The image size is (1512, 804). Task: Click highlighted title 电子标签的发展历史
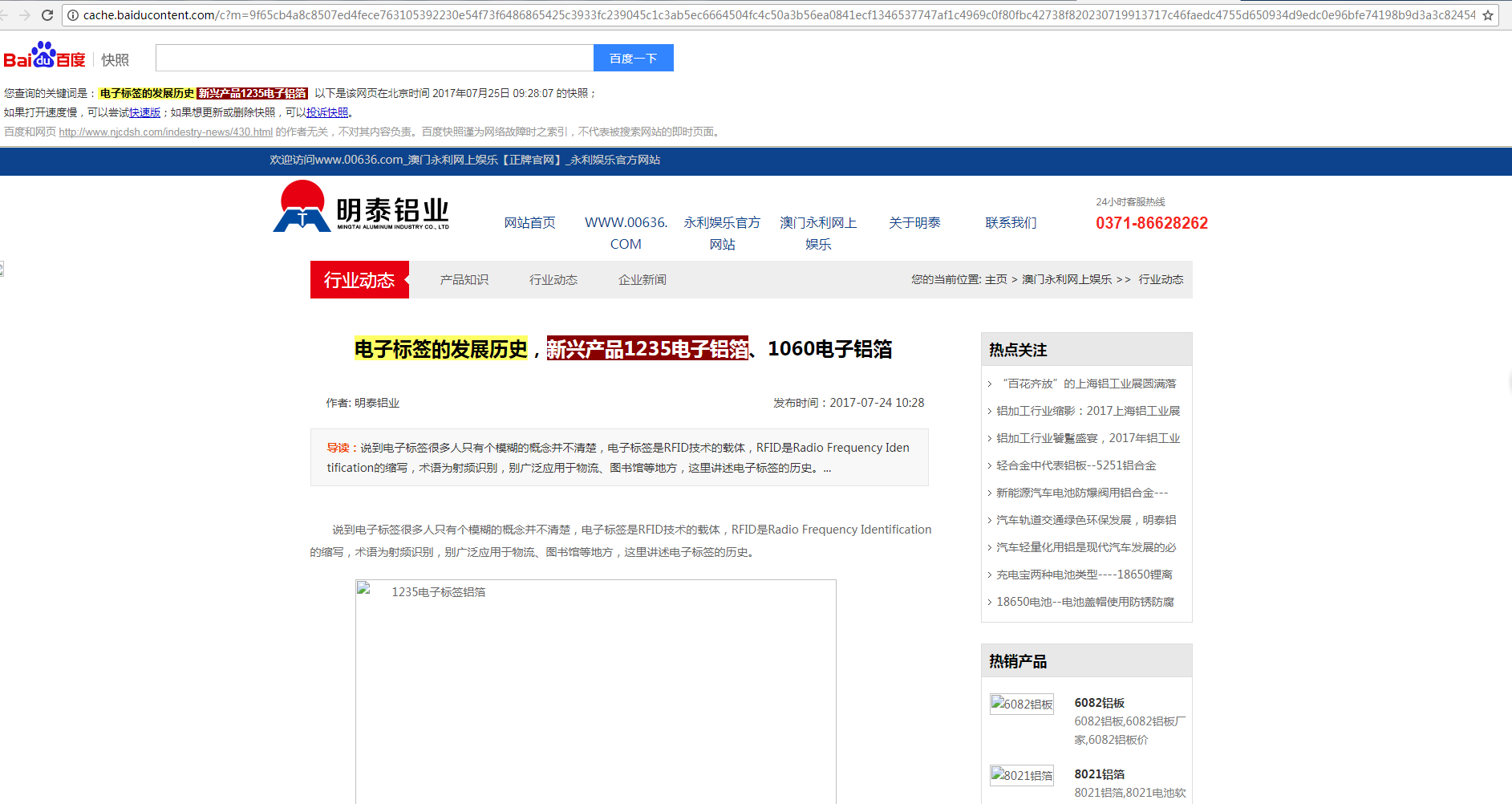pos(441,349)
